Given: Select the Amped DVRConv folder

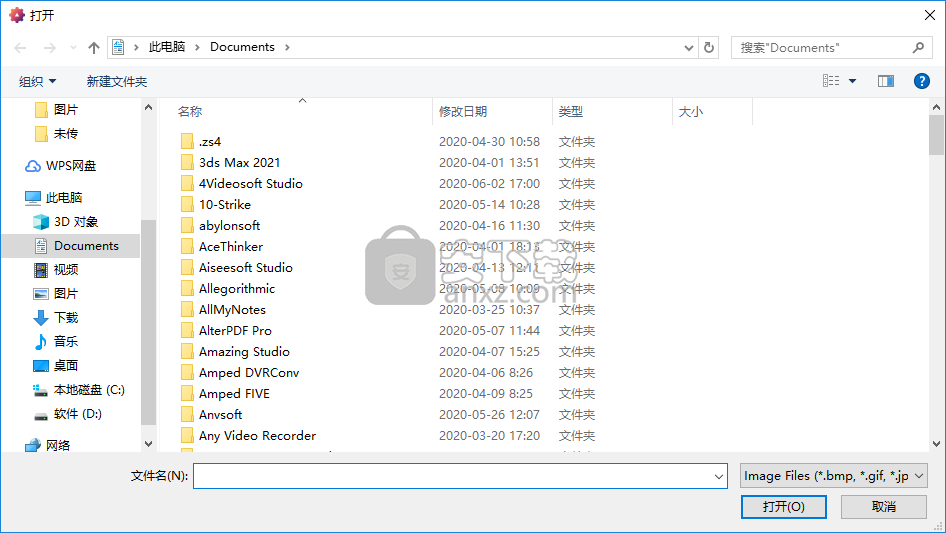Looking at the screenshot, I should coord(240,372).
